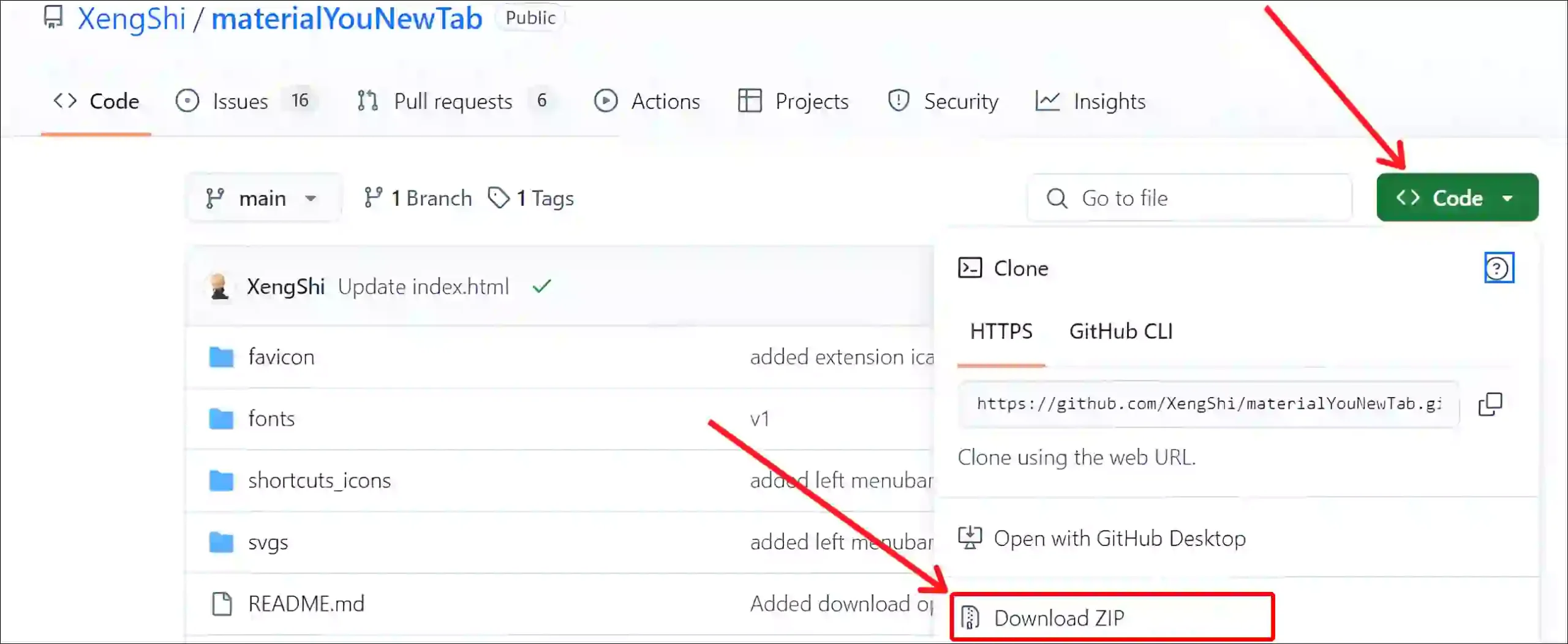The image size is (1568, 644).
Task: Open shortcuts_icons added left menubar commit message
Action: [842, 480]
